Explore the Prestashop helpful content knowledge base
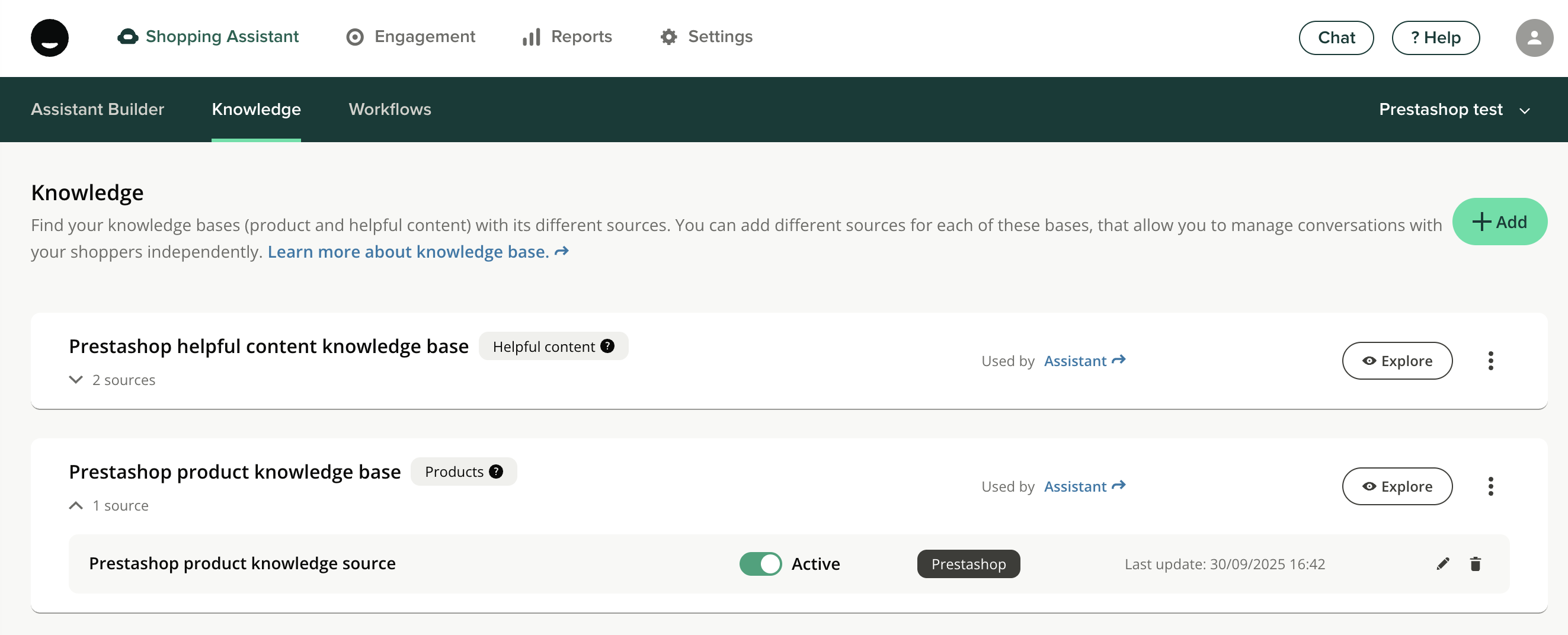This screenshot has height=635, width=1568. 1397,361
